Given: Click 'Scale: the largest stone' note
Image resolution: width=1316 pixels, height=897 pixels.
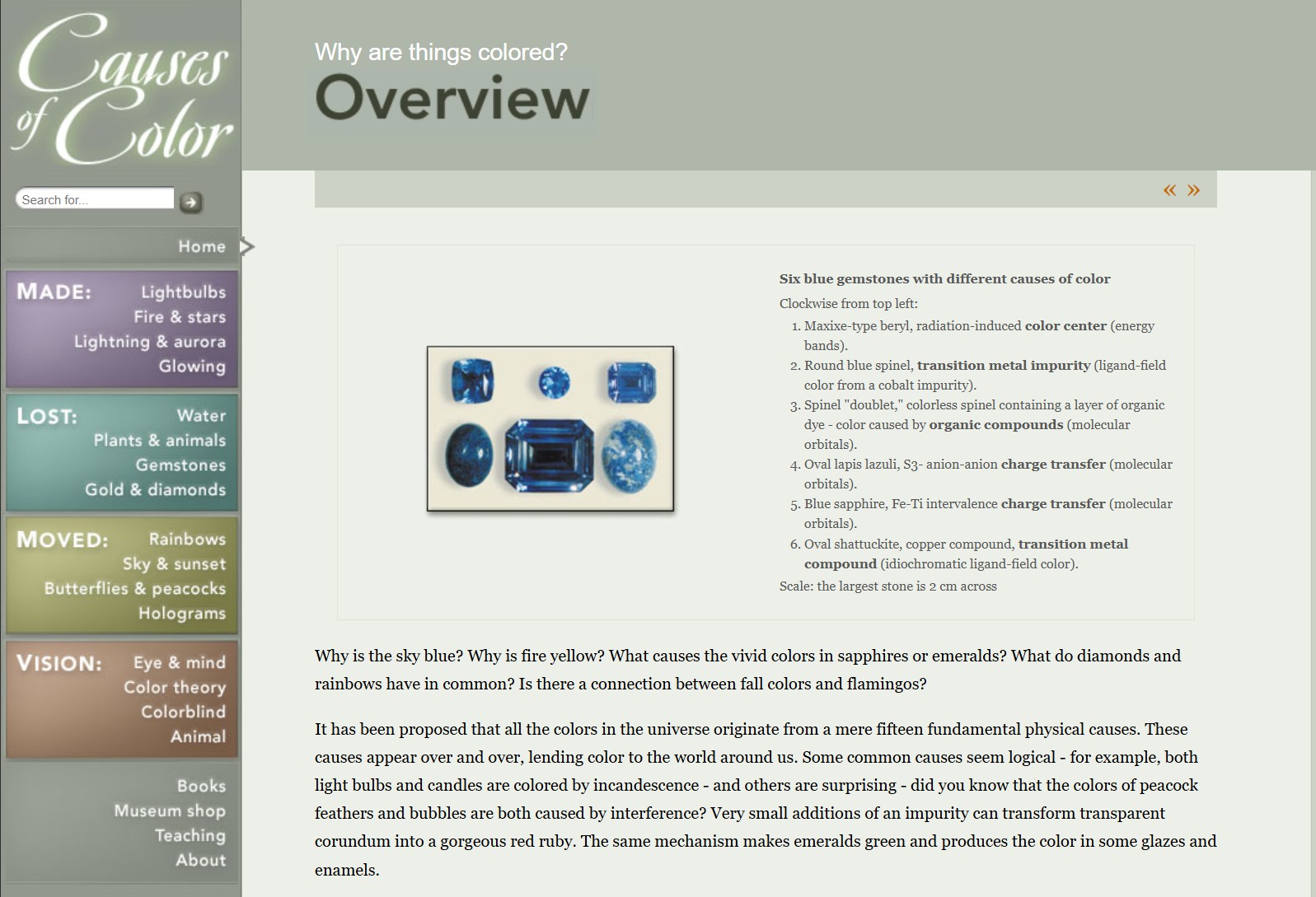Looking at the screenshot, I should click(x=887, y=586).
